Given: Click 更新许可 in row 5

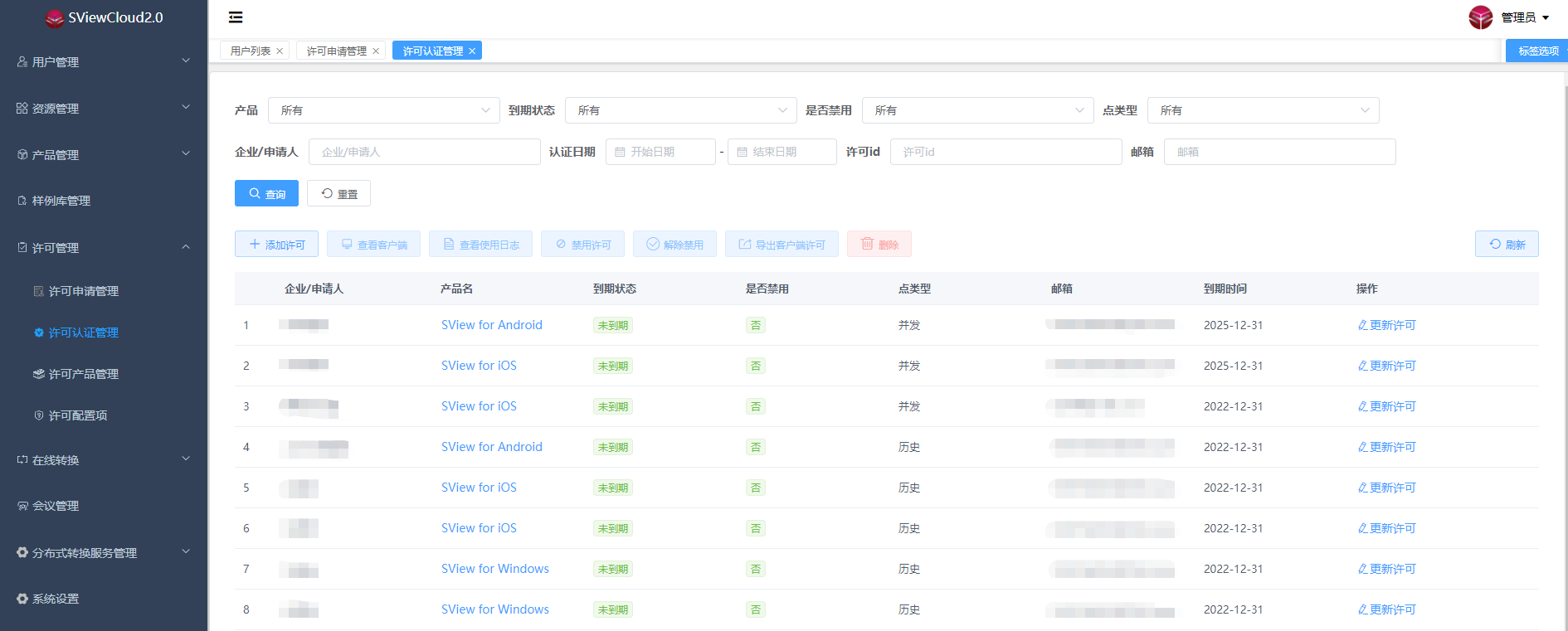Looking at the screenshot, I should 1386,488.
